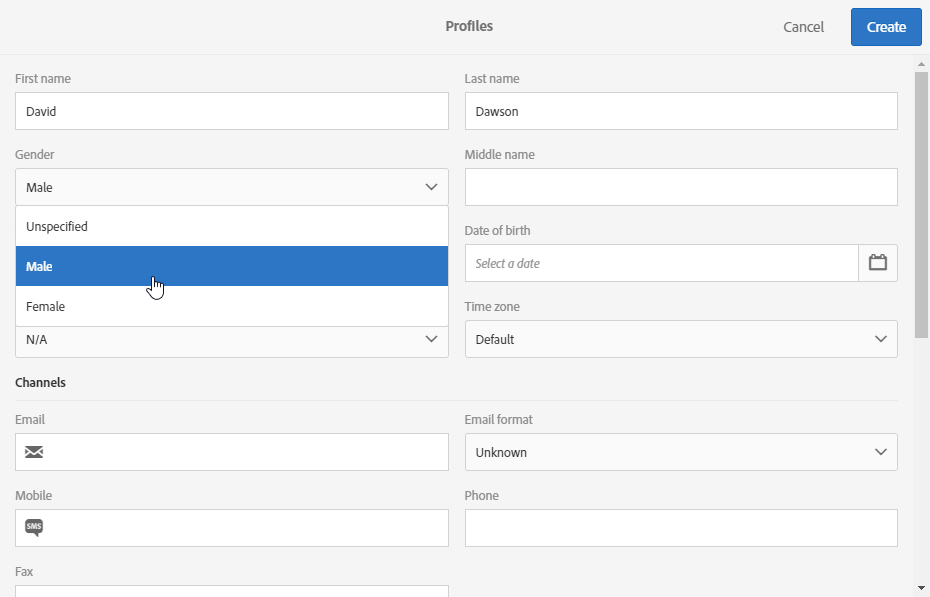Cancel the profile creation

point(803,27)
